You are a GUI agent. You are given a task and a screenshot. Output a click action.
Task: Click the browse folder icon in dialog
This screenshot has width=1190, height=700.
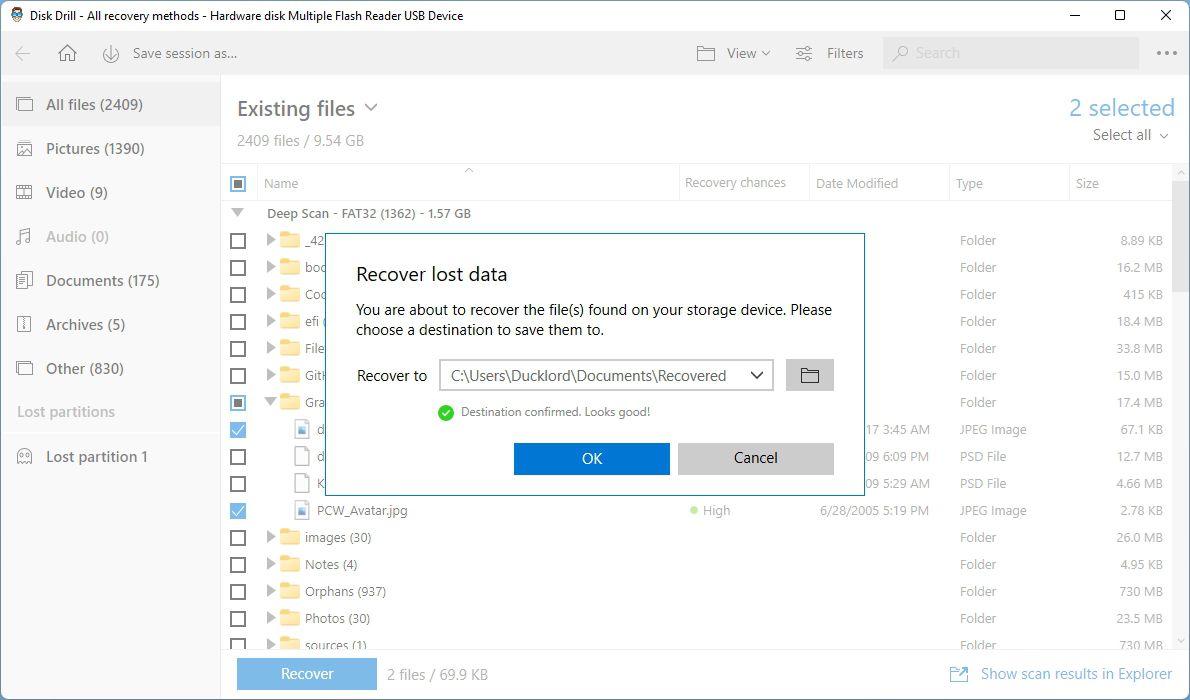pyautogui.click(x=810, y=375)
